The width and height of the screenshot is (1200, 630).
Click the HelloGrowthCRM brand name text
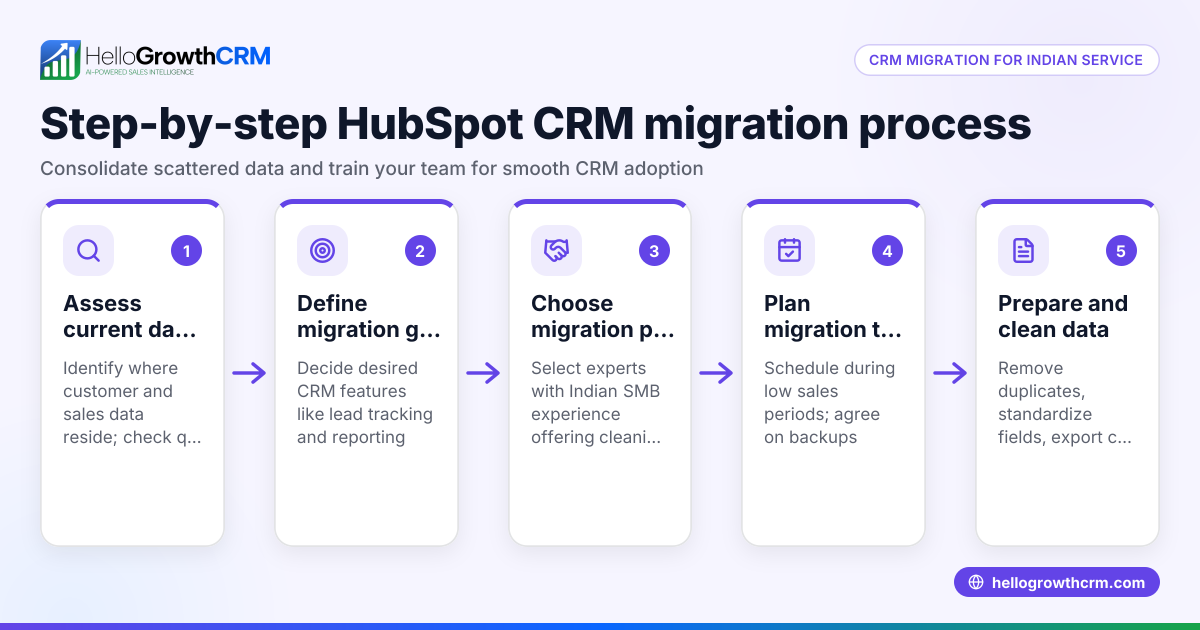coord(178,55)
